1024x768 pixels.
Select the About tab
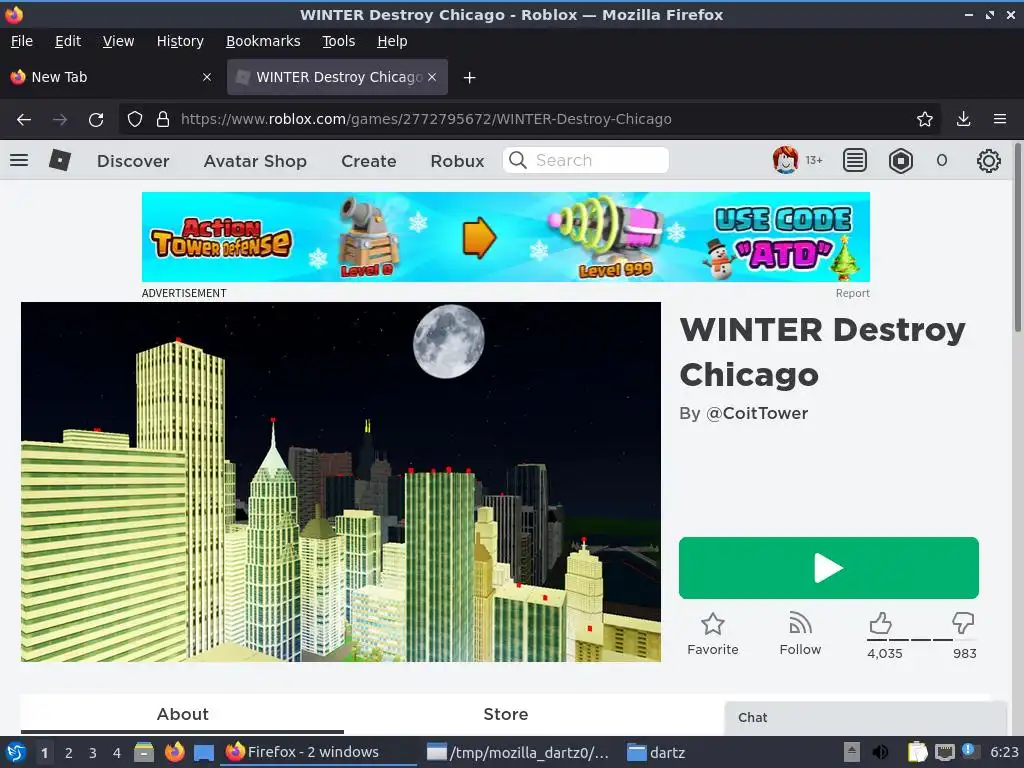(182, 714)
